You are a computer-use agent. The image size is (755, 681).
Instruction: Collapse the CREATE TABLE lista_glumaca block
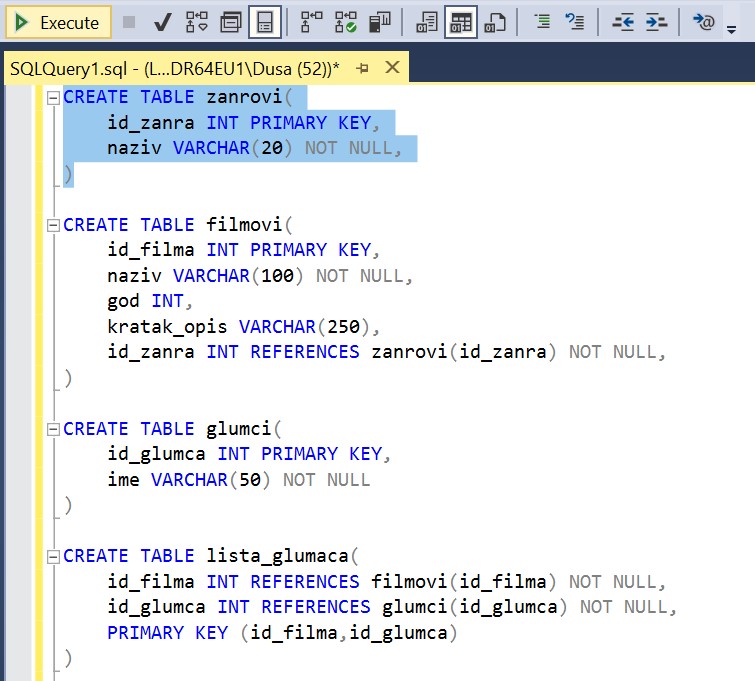(x=53, y=557)
